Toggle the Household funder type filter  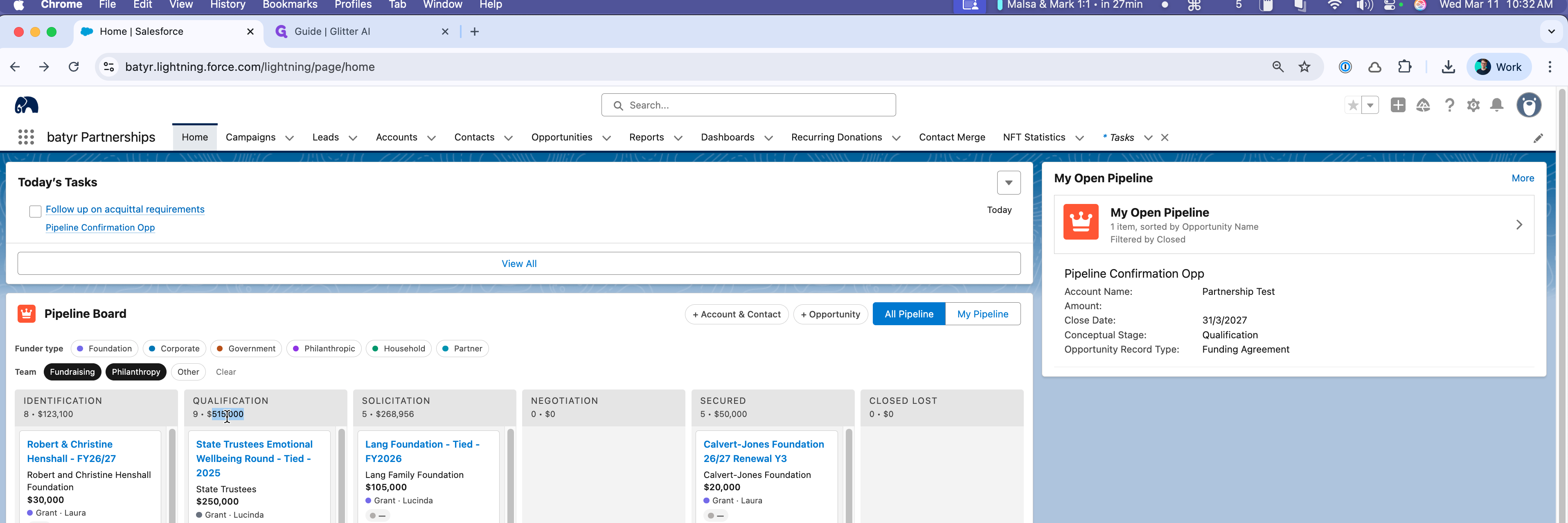pyautogui.click(x=399, y=349)
